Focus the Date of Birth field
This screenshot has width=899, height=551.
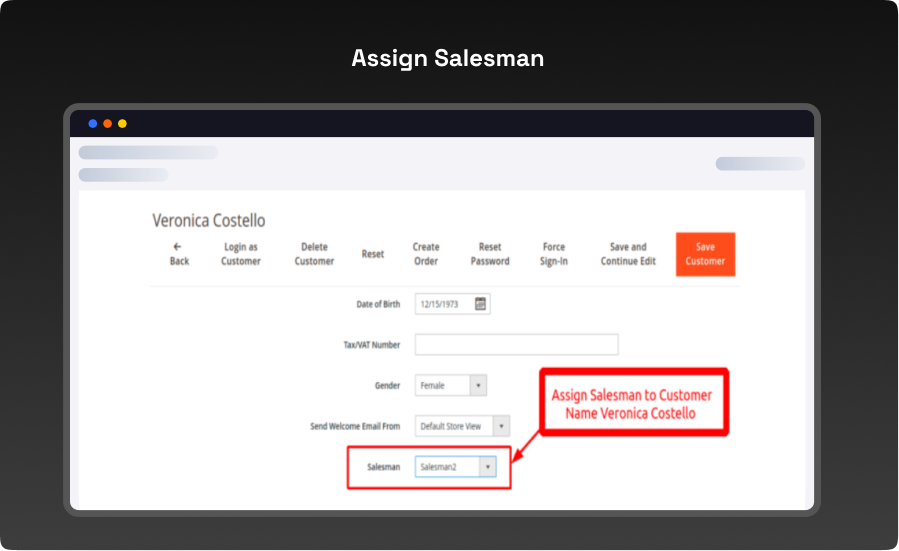tap(443, 304)
